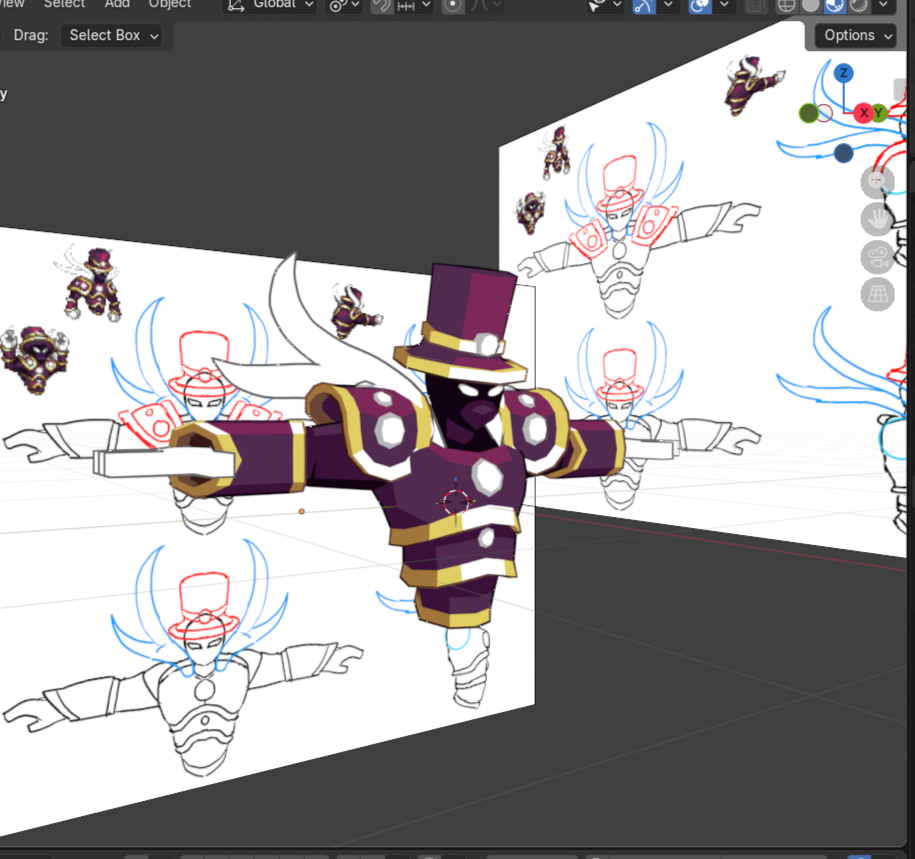Viewport: 915px width, 859px height.
Task: Open the Add menu
Action: click(117, 4)
